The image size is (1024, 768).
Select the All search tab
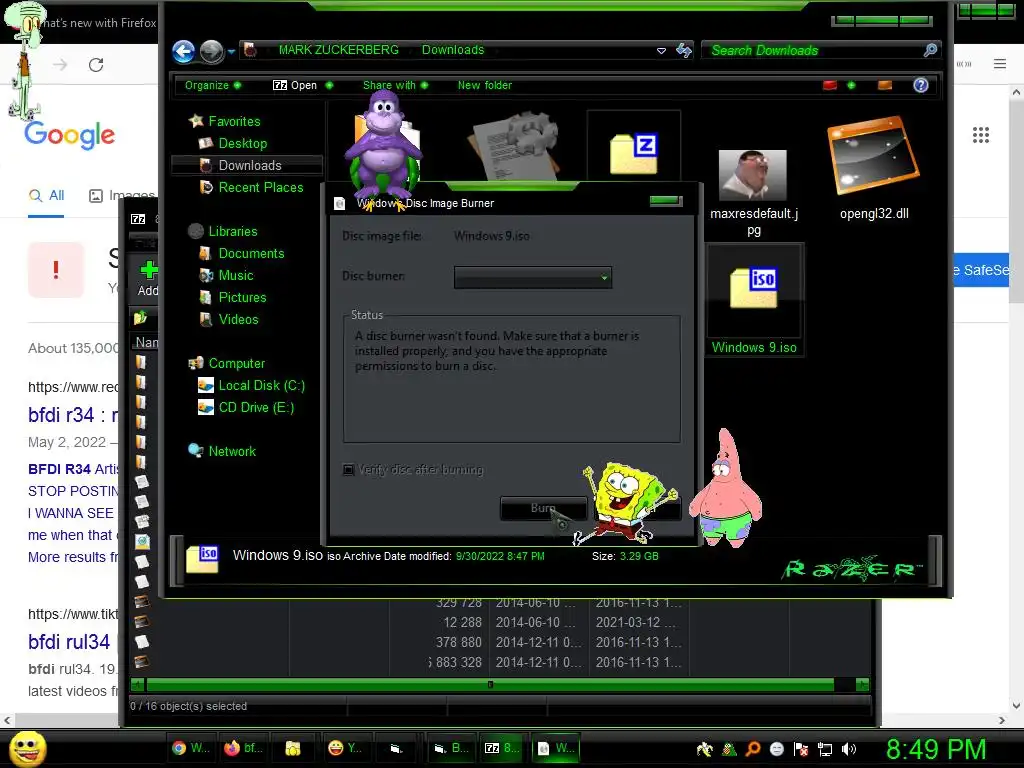click(x=46, y=195)
